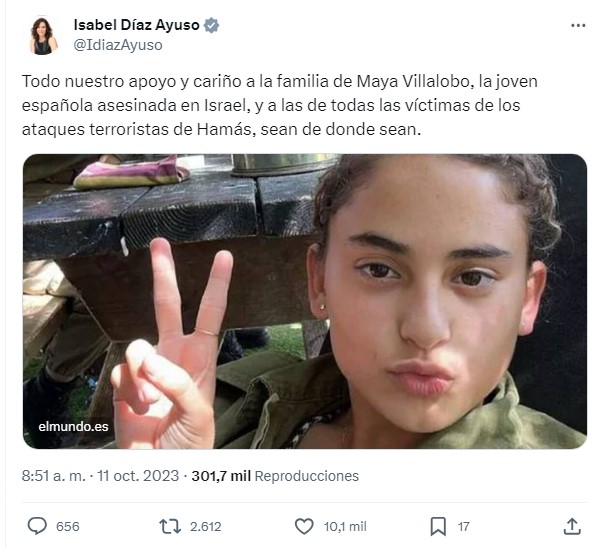View the 301,7 mil Reproducciones count
This screenshot has width=602, height=549.
coord(275,476)
